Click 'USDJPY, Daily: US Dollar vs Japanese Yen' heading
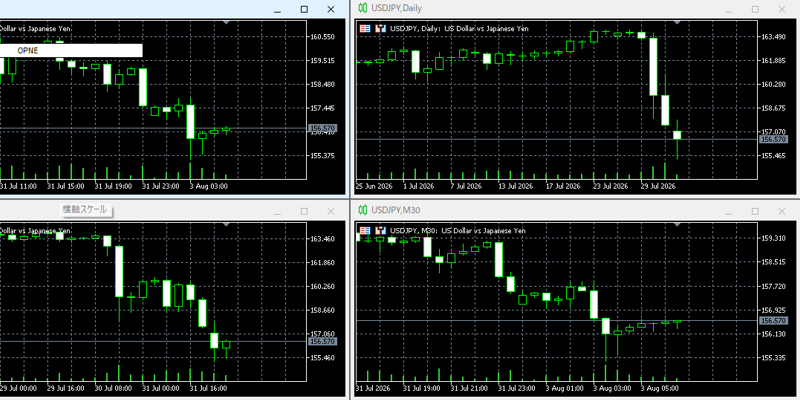The width and height of the screenshot is (800, 400). point(459,29)
